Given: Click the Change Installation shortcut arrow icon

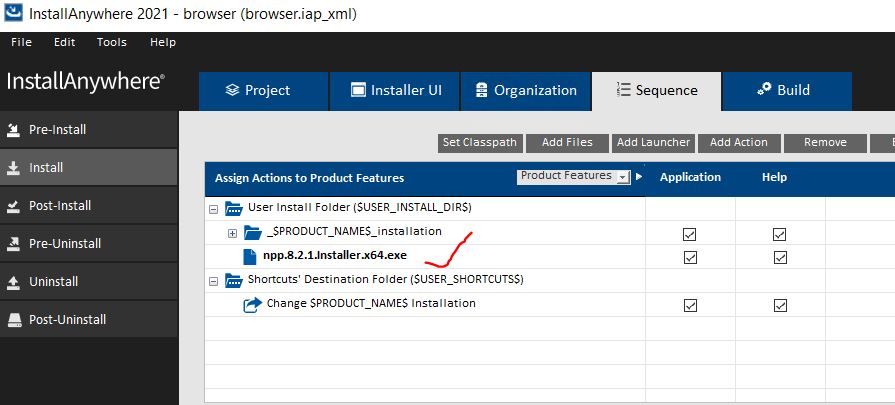Looking at the screenshot, I should [252, 305].
